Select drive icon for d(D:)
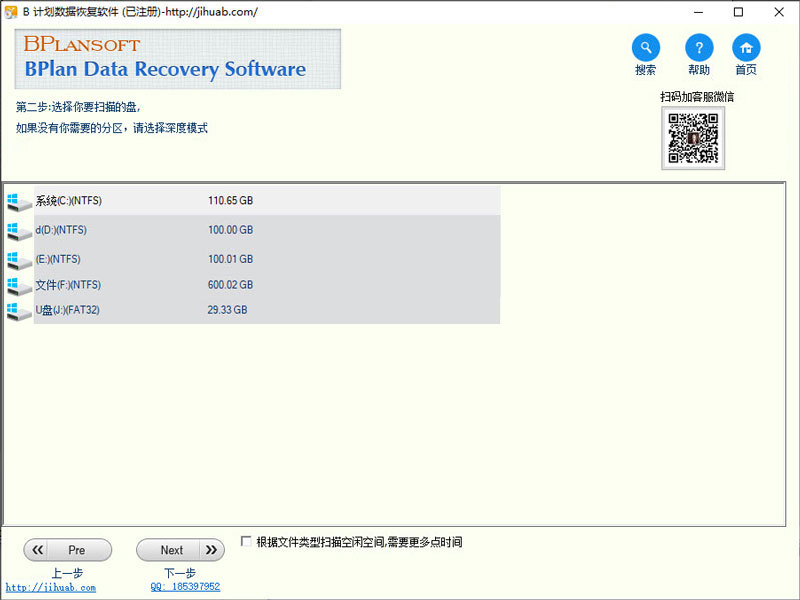The image size is (800, 600). tap(19, 231)
